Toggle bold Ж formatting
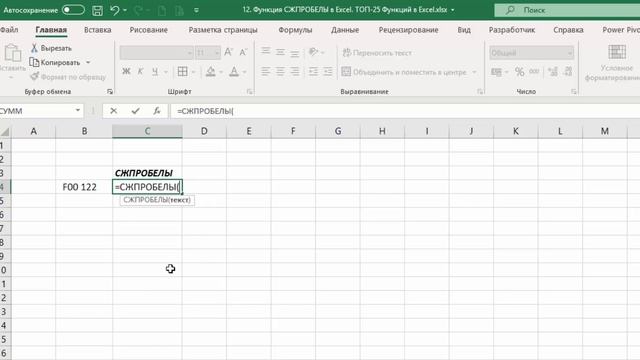This screenshot has height=360, width=640. click(126, 71)
